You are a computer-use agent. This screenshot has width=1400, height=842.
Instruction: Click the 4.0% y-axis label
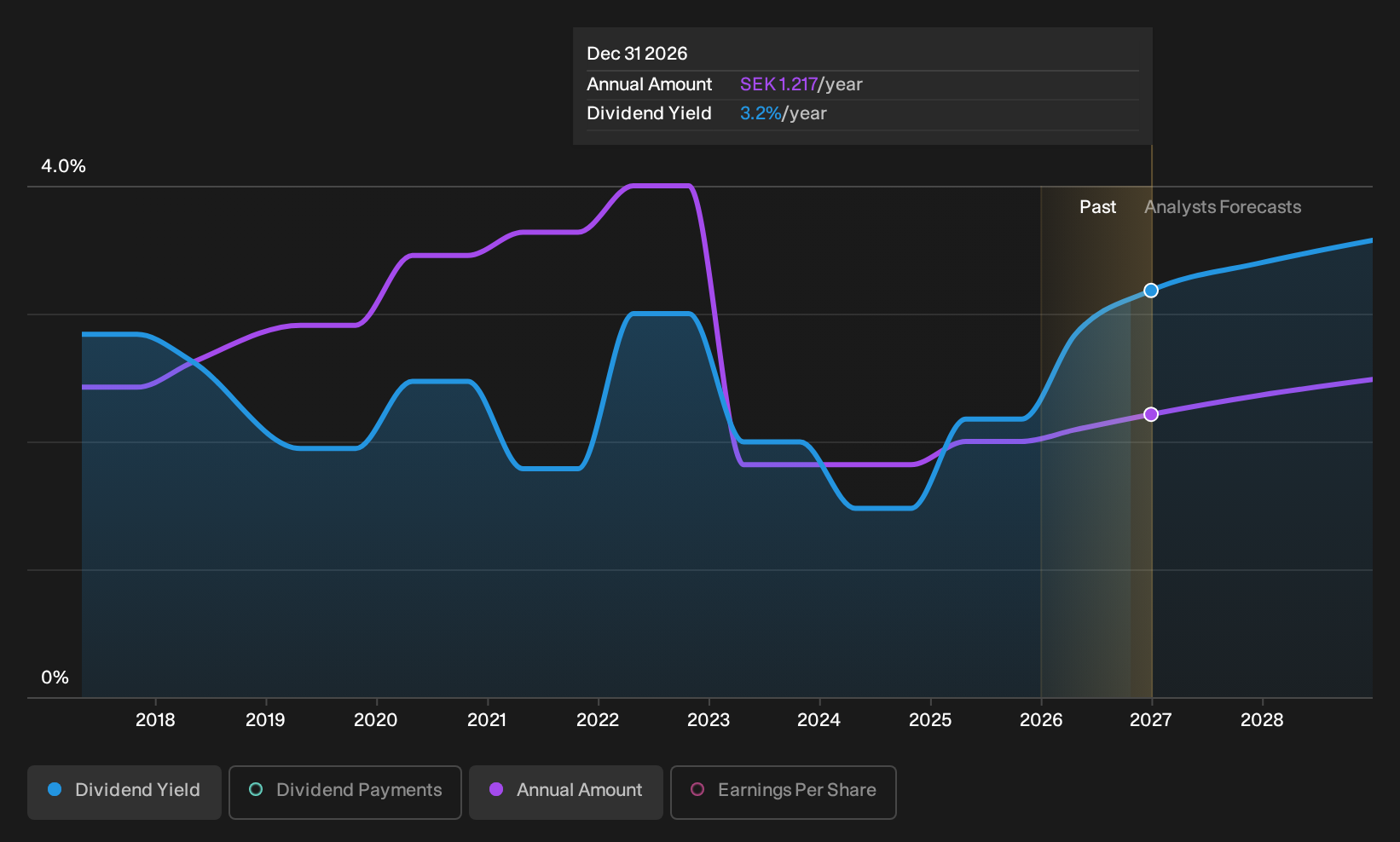pyautogui.click(x=64, y=166)
